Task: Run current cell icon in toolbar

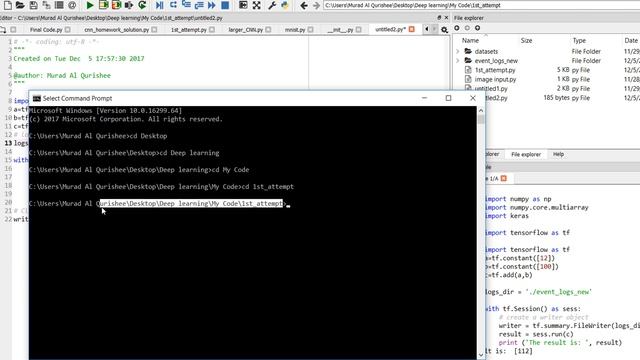Action: [x=103, y=5]
